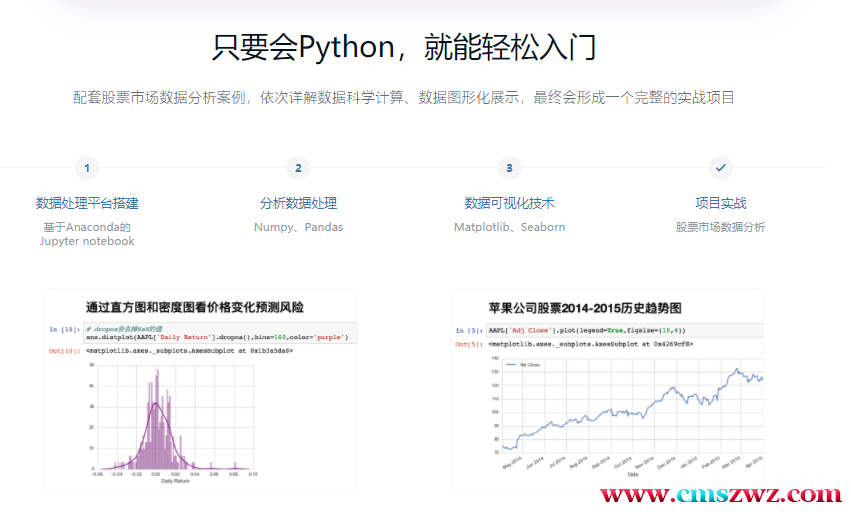The width and height of the screenshot is (851, 512).
Task: Click the AAPL Adj Close plot code cell
Action: click(x=585, y=329)
